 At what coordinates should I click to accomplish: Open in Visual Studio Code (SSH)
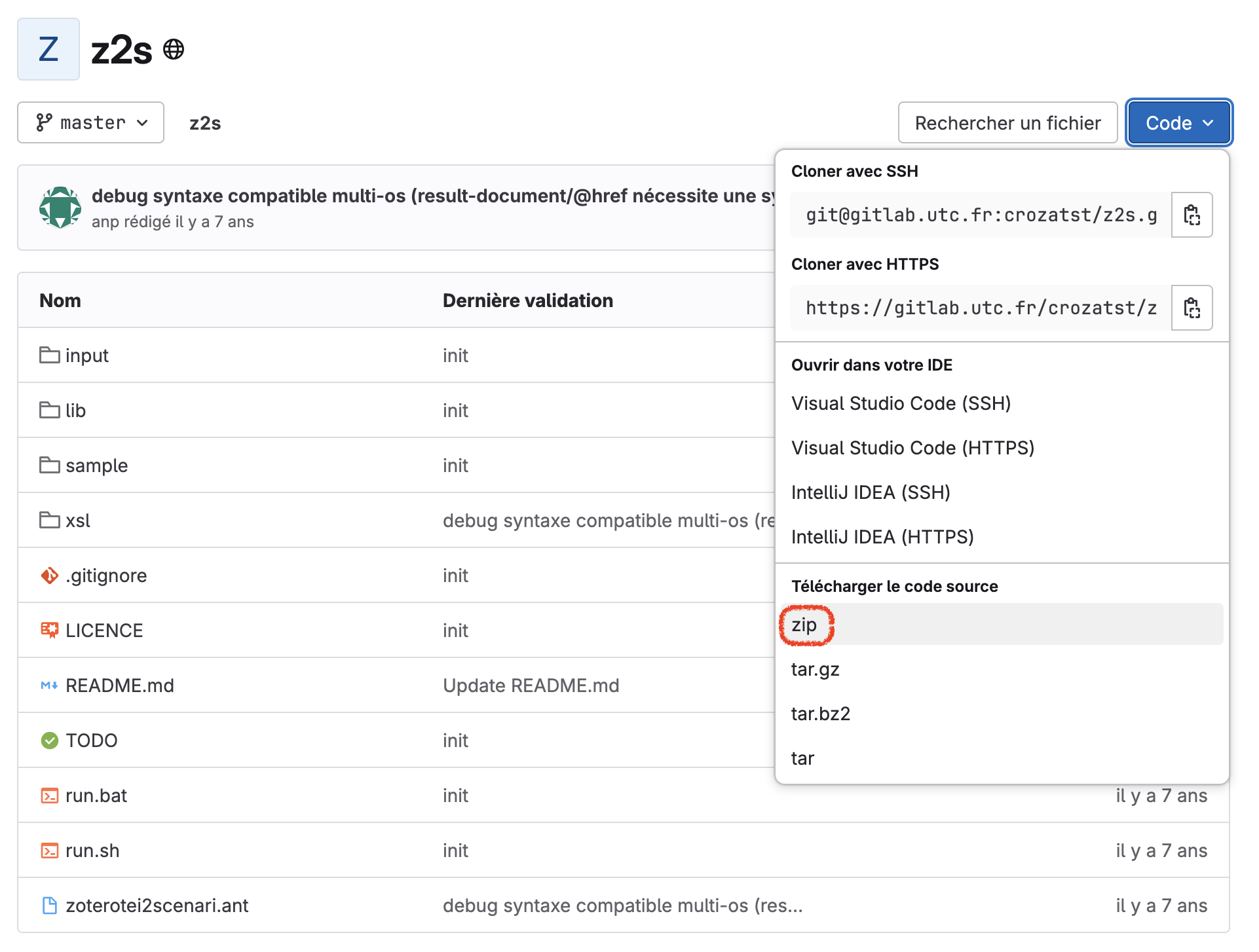[x=901, y=403]
